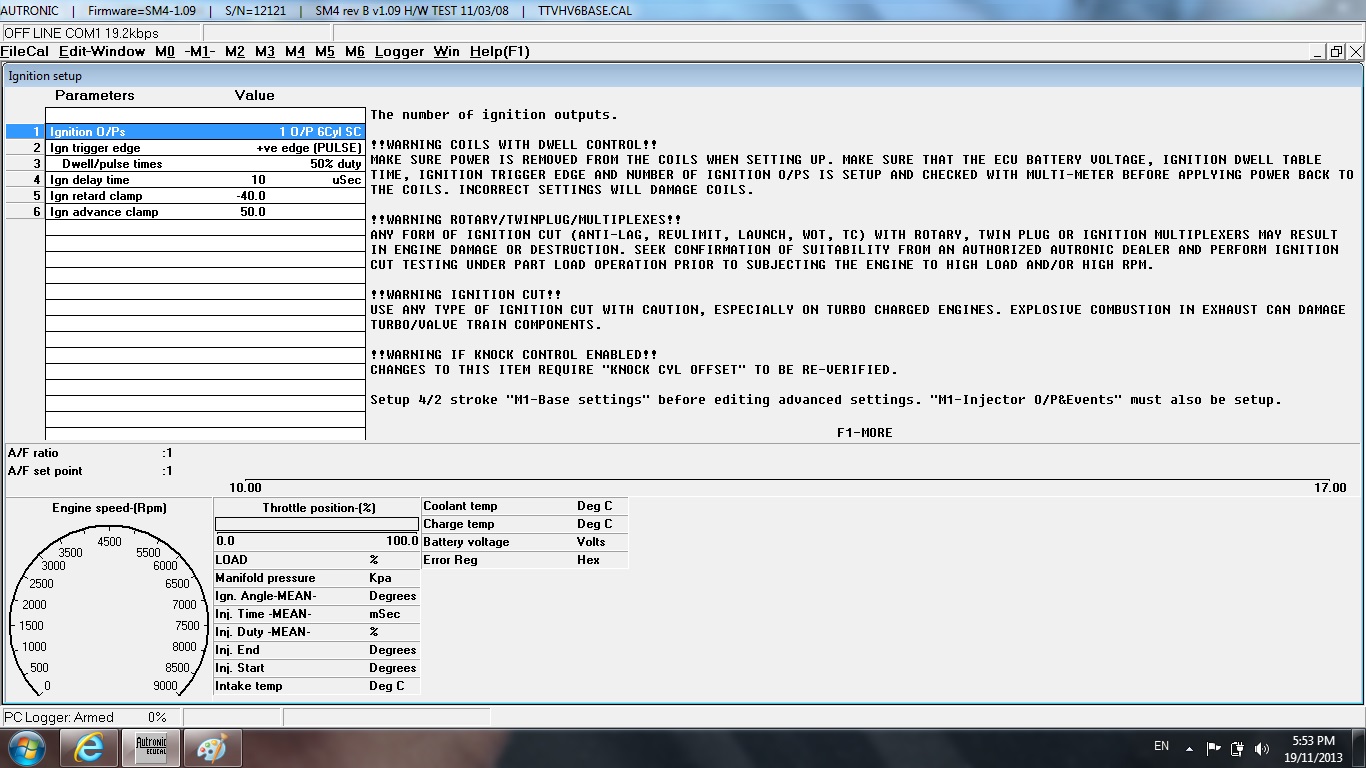Open the Windows Start menu
1366x768 pixels.
pos(26,748)
